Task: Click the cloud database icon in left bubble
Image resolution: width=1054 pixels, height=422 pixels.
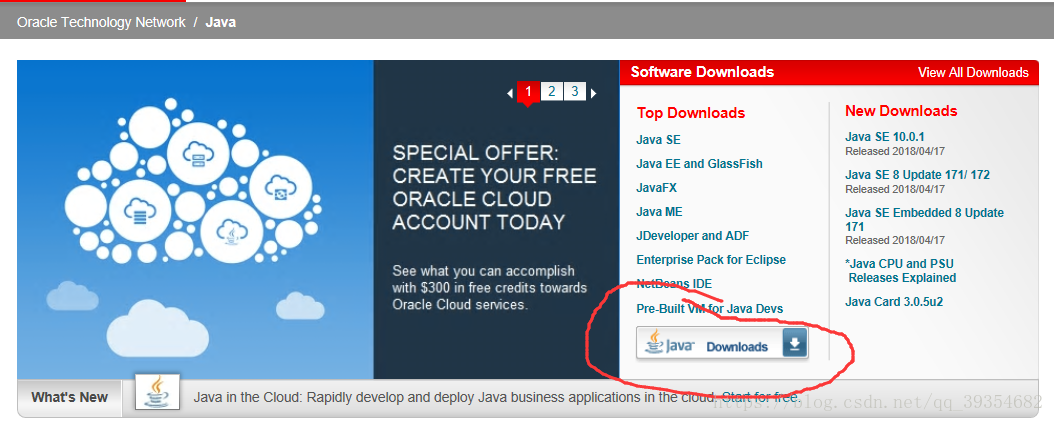Action: pos(140,210)
